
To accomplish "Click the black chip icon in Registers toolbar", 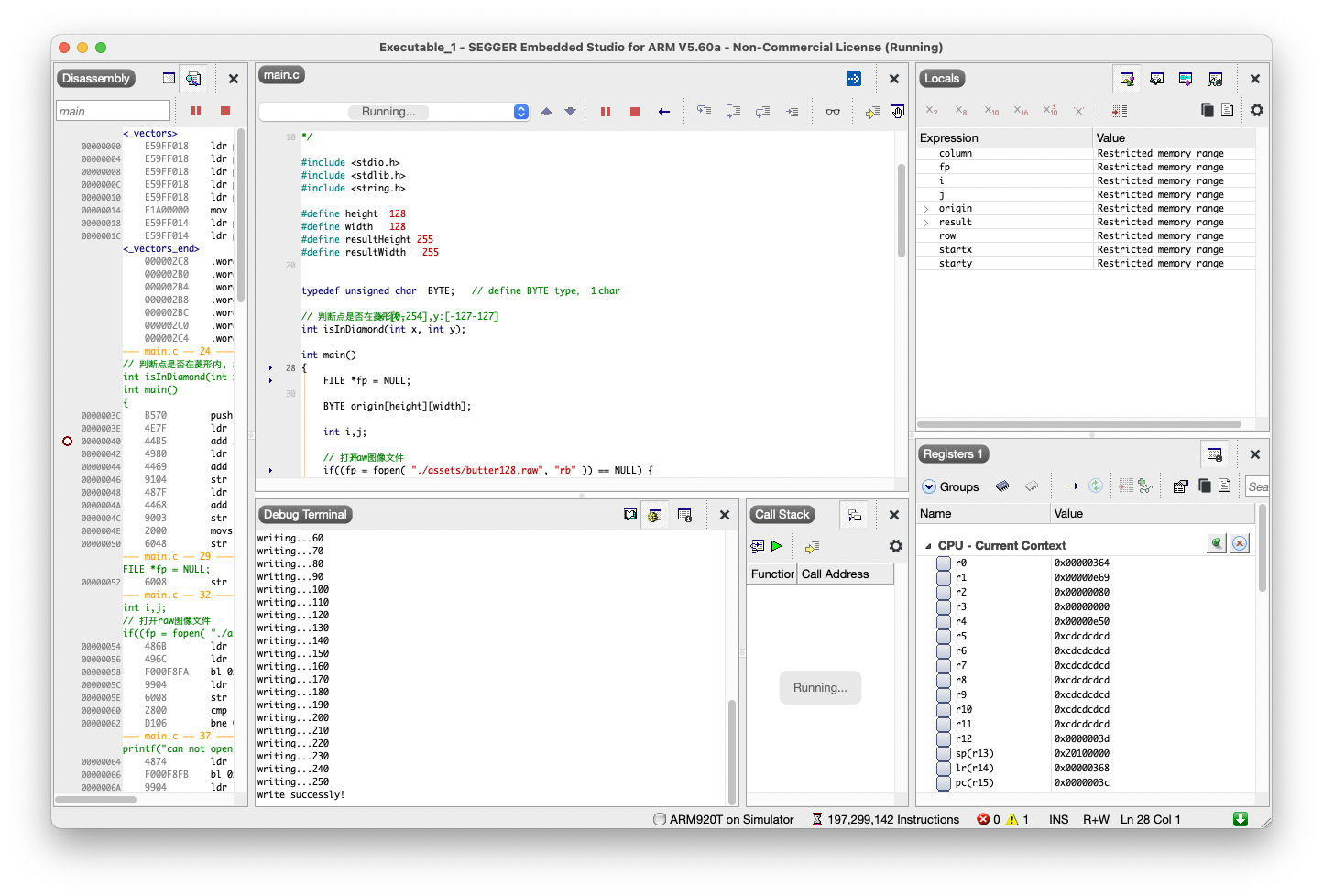I will (x=1002, y=486).
